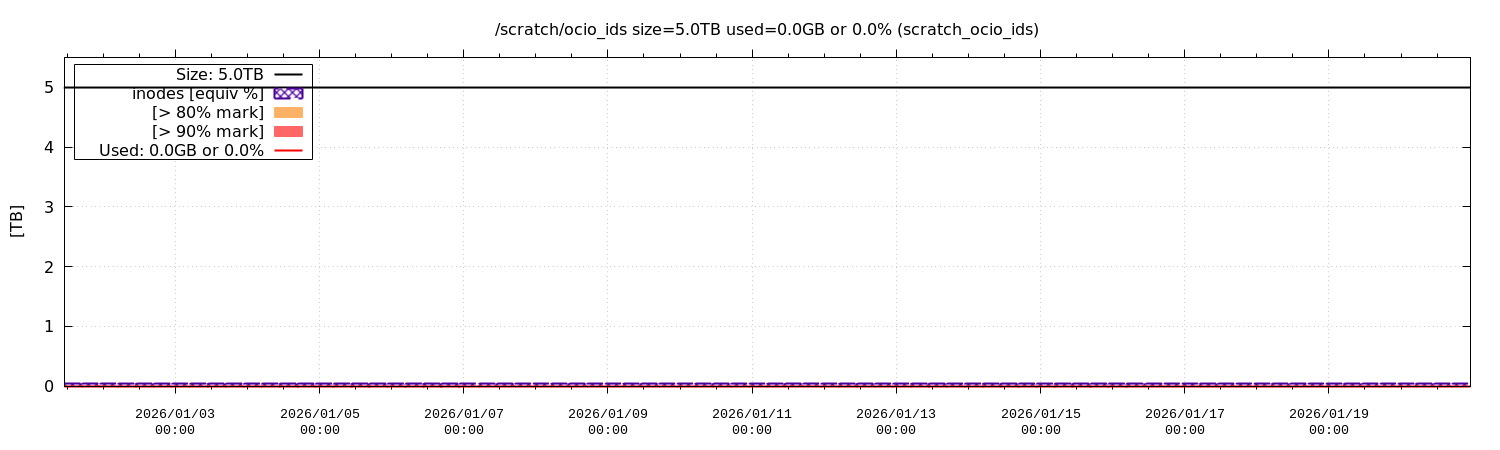Click the purple hatched inodes legend swatch

click(288, 93)
